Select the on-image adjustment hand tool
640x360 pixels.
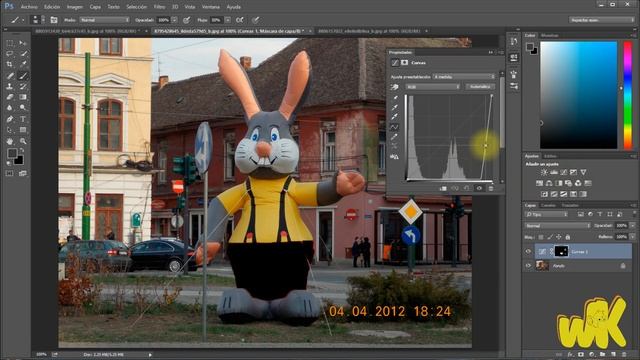[394, 87]
